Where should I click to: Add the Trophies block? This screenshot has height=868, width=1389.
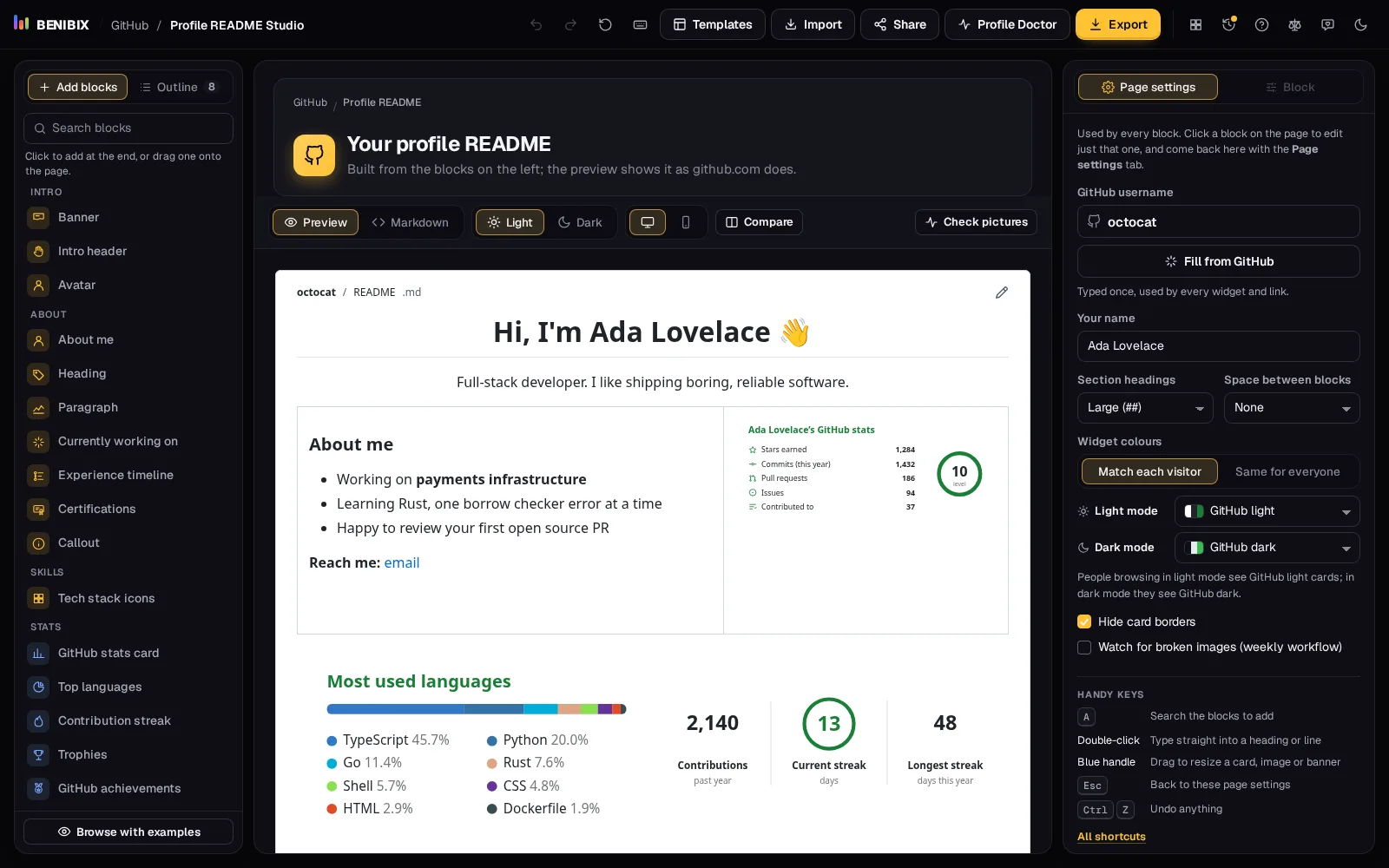click(128, 754)
